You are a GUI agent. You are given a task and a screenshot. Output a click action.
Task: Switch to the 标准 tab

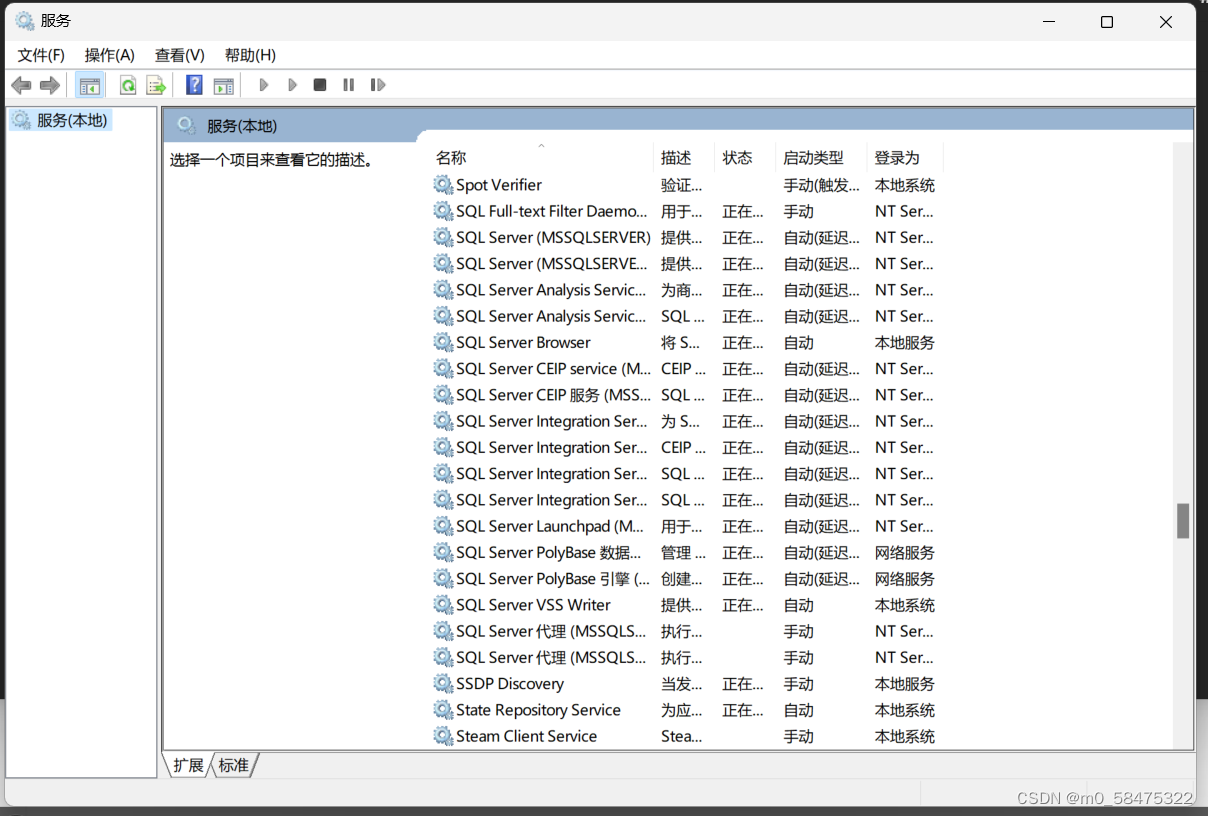(233, 765)
